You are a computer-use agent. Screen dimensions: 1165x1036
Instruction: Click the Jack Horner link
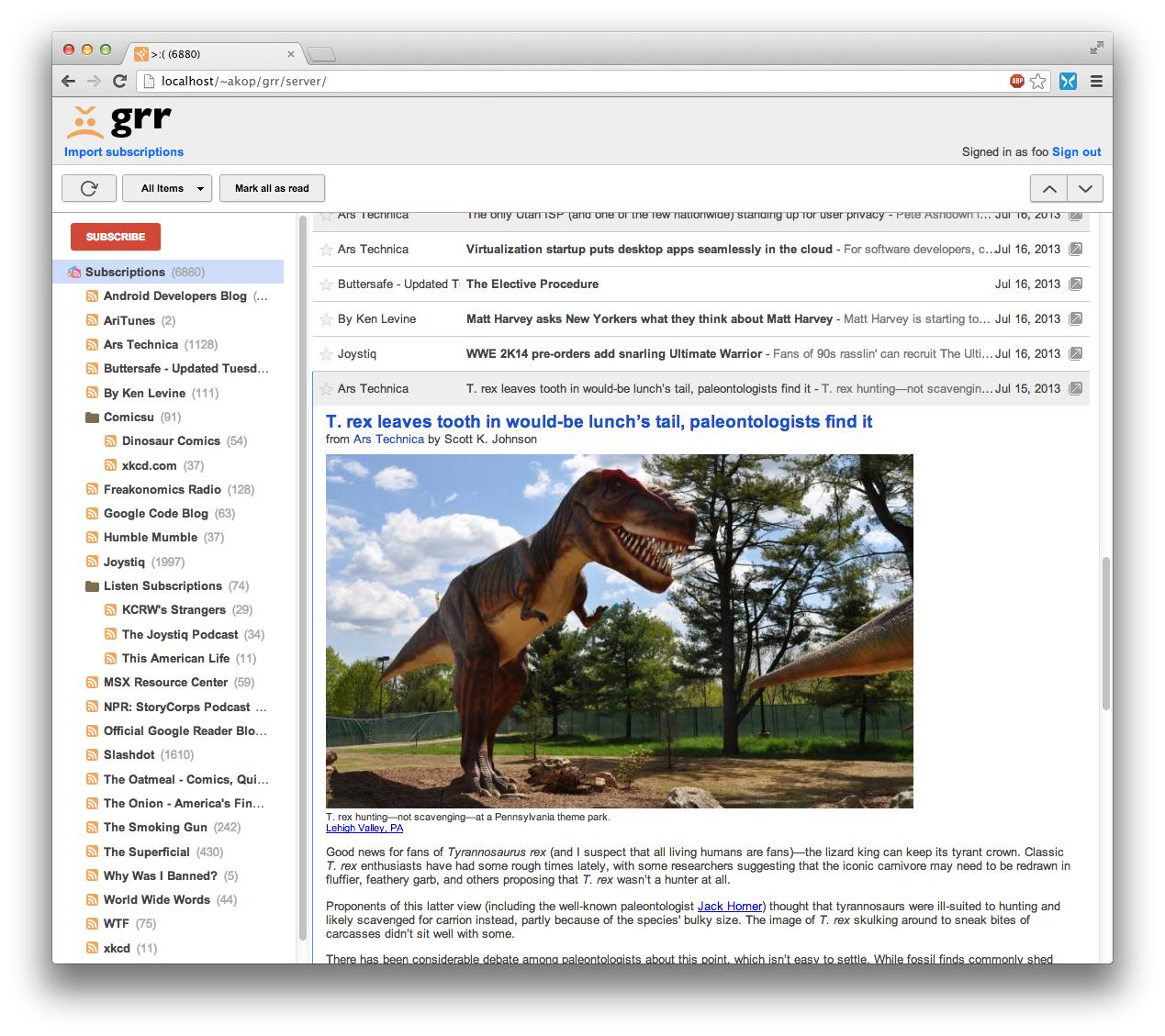click(730, 906)
